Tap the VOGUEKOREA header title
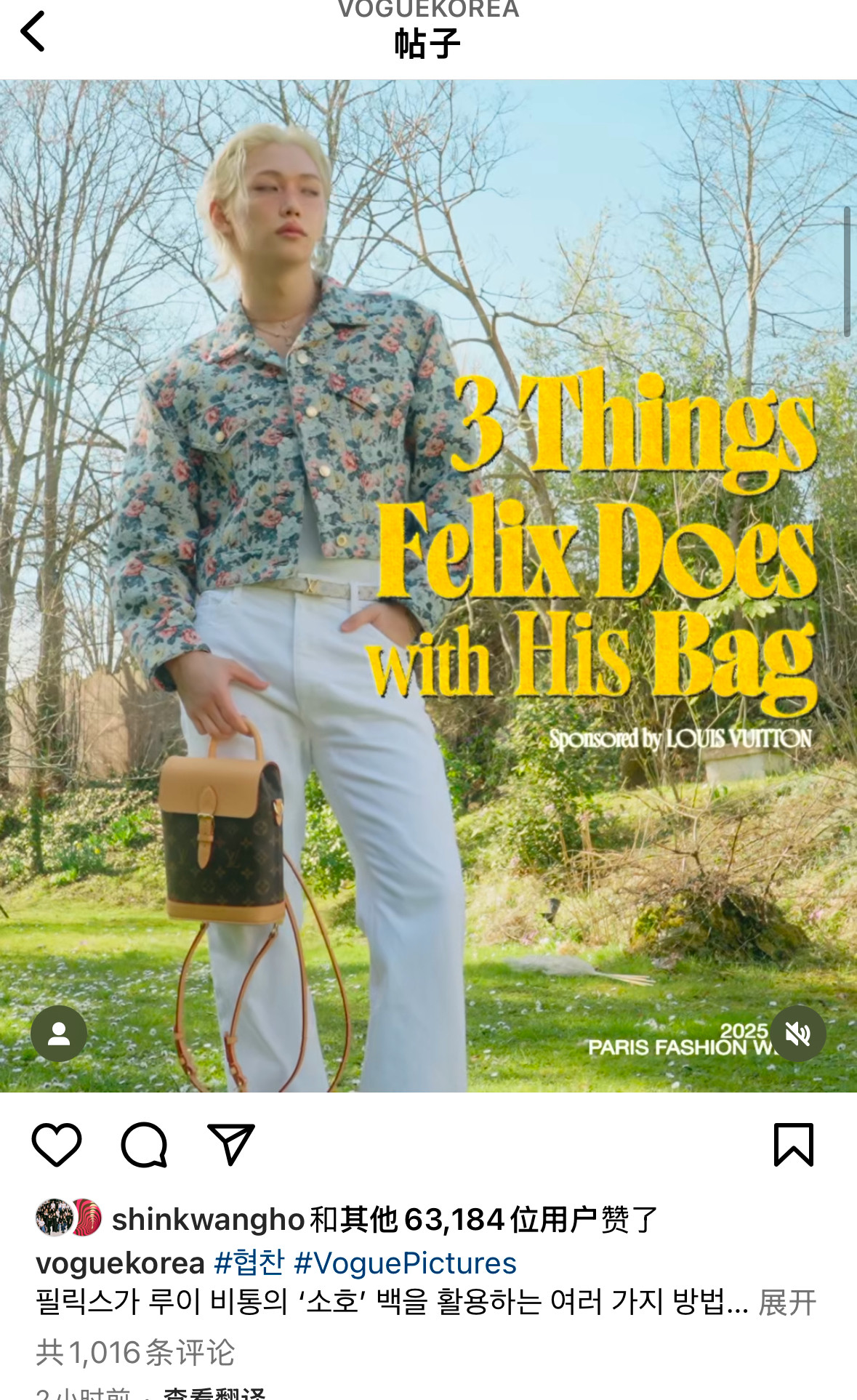The width and height of the screenshot is (857, 1400). pos(428,9)
